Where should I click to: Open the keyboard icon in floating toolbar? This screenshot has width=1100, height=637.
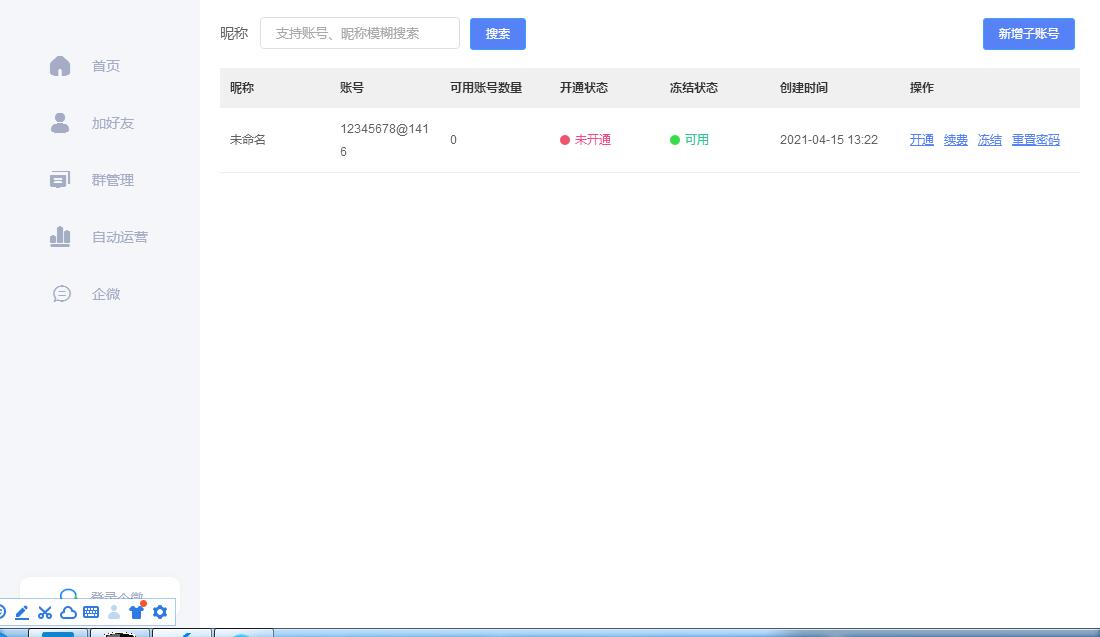click(91, 612)
